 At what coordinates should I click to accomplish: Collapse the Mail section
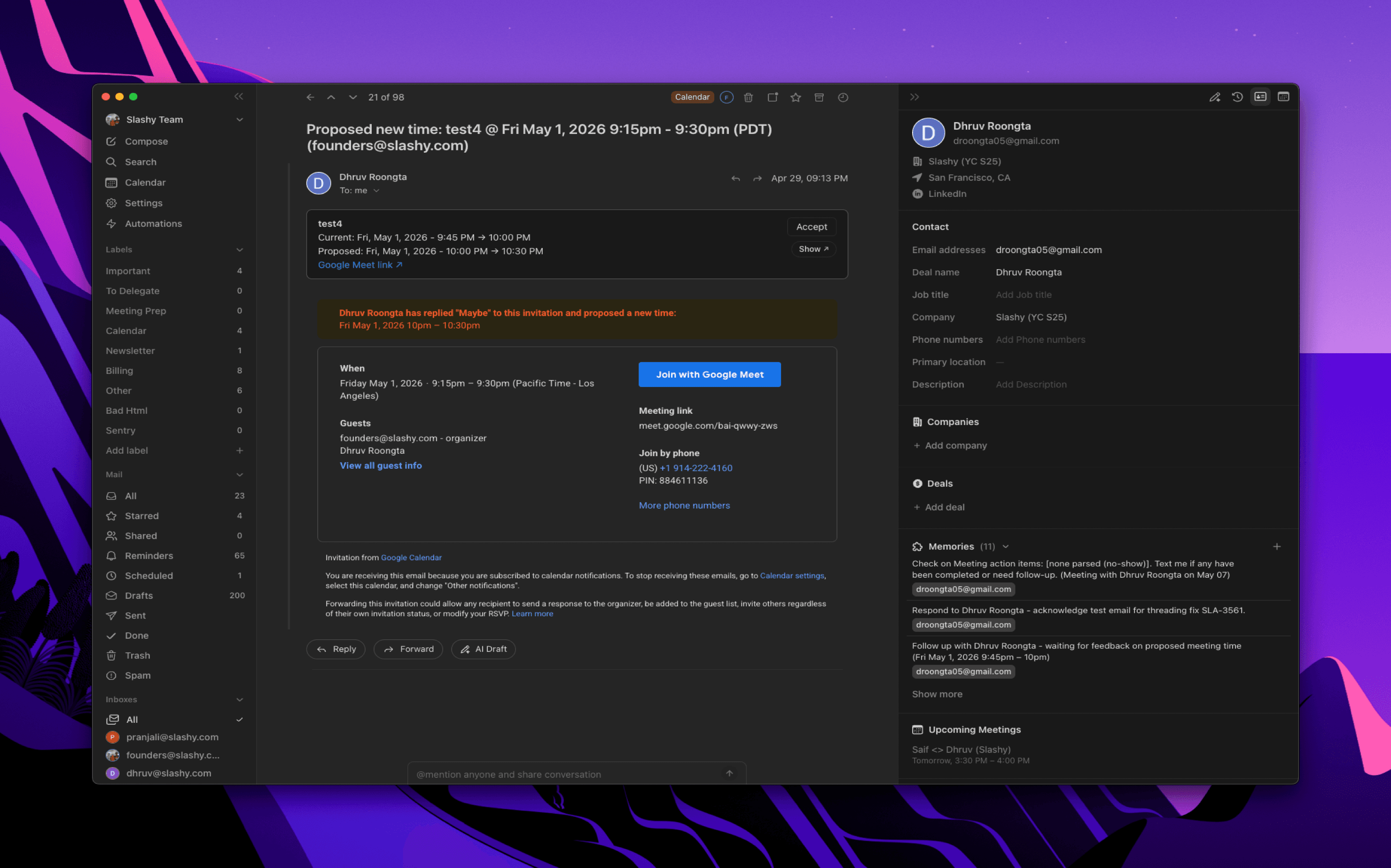(x=240, y=475)
